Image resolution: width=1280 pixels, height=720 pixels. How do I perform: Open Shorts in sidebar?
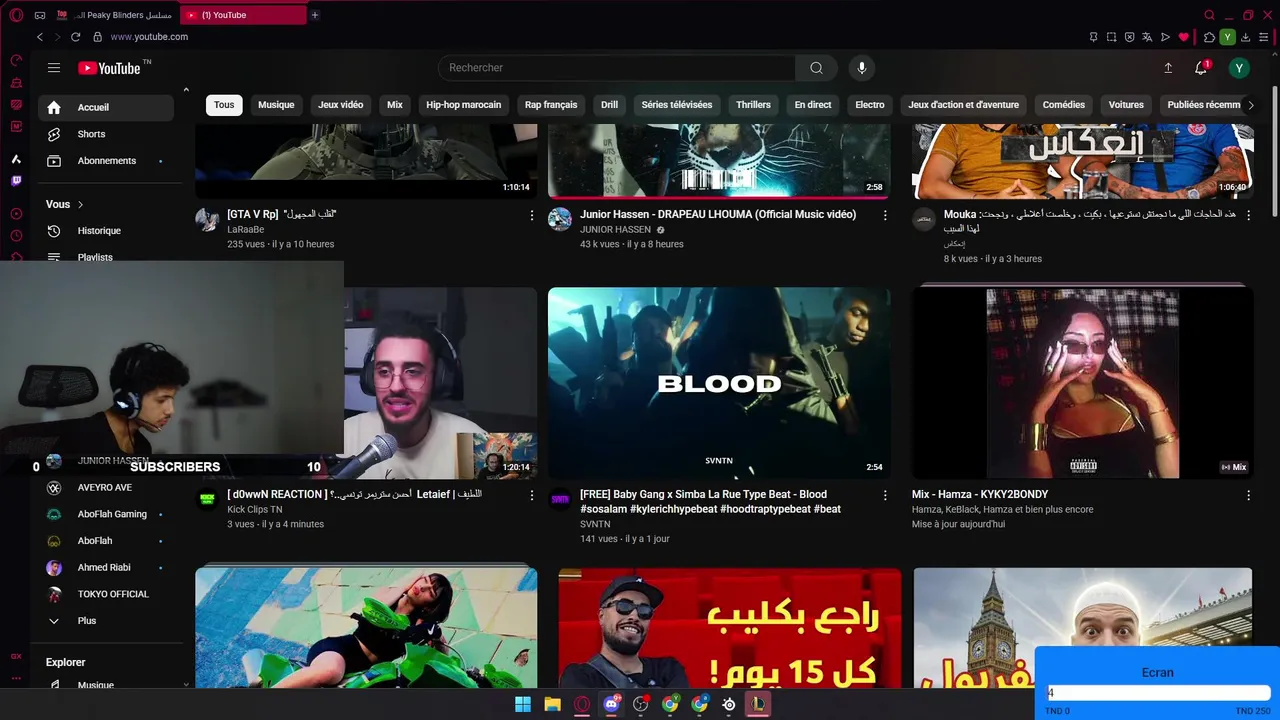point(106,134)
